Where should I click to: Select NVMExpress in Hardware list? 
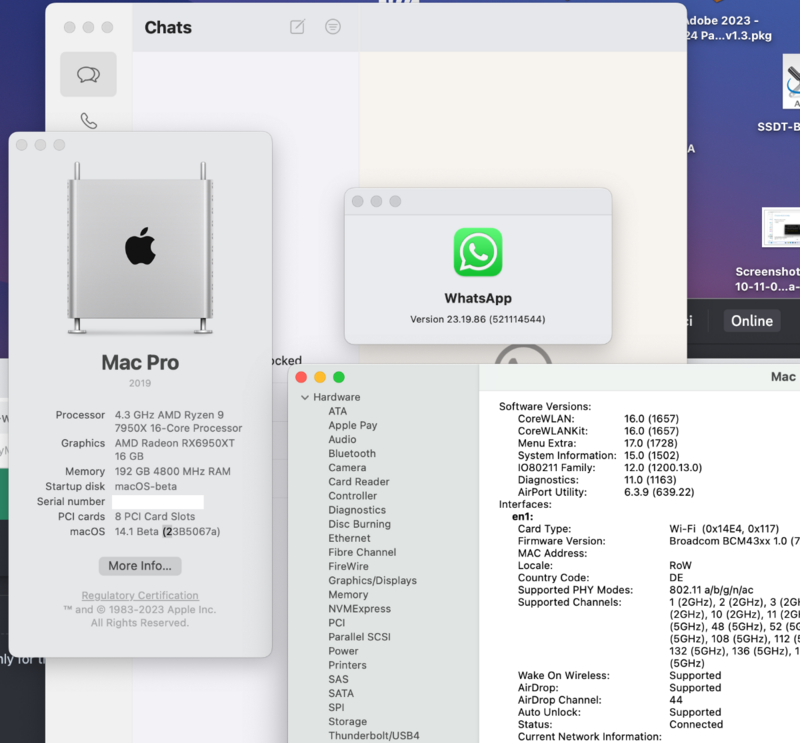(x=360, y=609)
